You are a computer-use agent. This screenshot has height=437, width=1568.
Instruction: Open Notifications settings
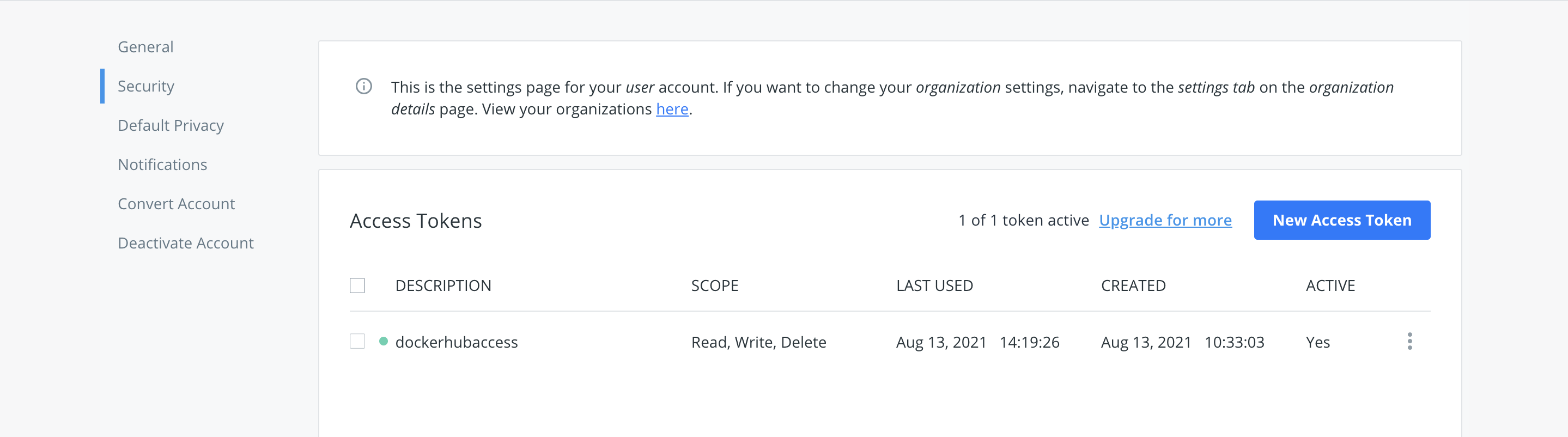pyautogui.click(x=162, y=165)
